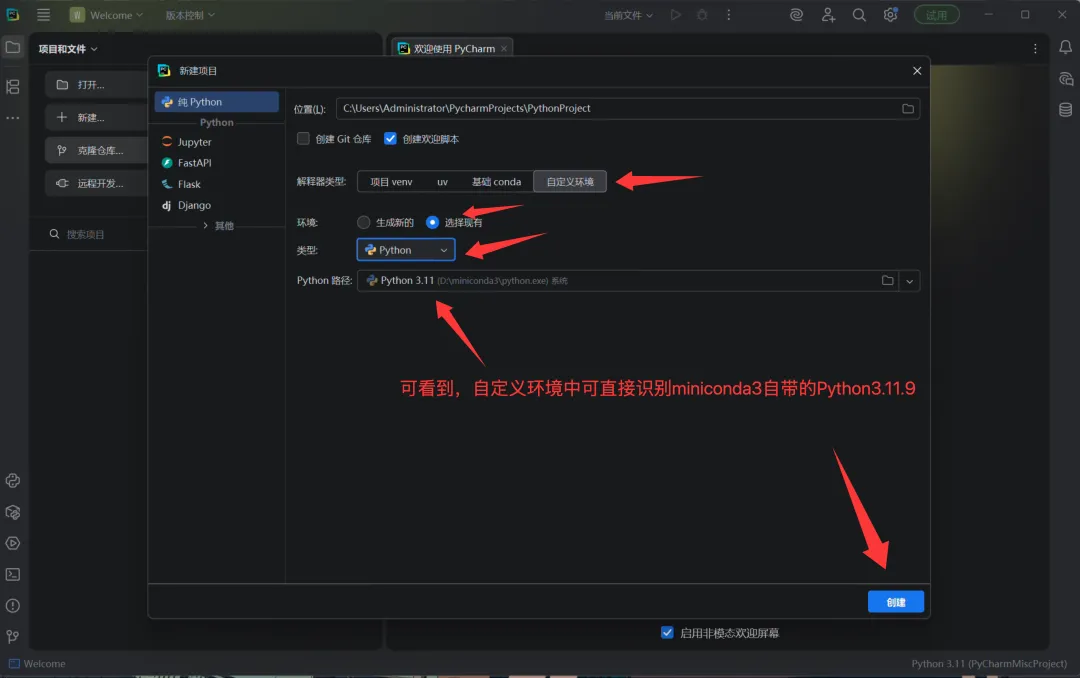Screen dimensions: 1080x678
Task: Open the Python Console tool window
Action: (13, 481)
